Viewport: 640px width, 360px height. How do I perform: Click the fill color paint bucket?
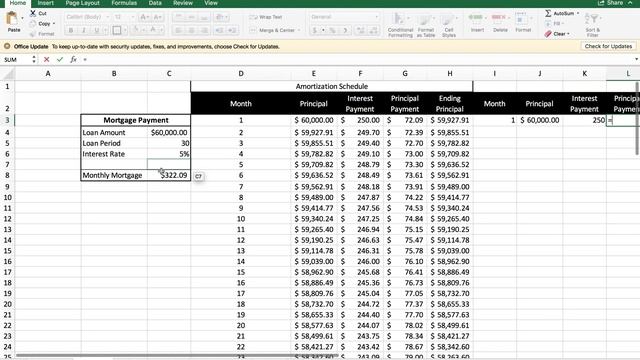[135, 30]
